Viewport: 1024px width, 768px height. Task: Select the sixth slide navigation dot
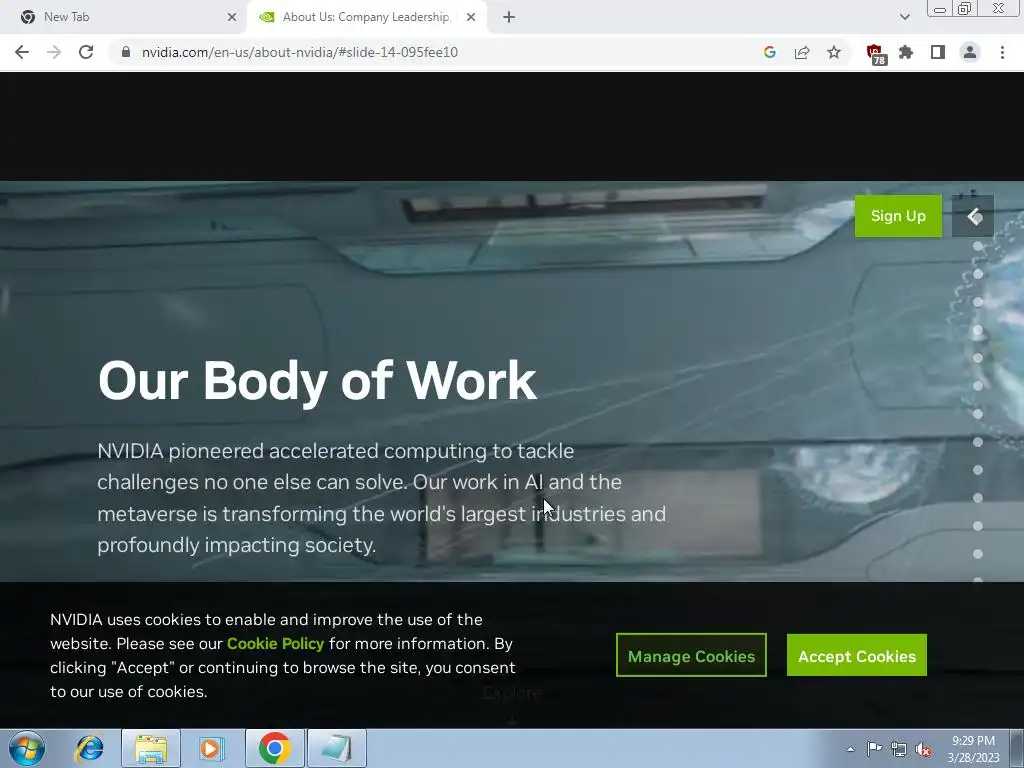978,386
